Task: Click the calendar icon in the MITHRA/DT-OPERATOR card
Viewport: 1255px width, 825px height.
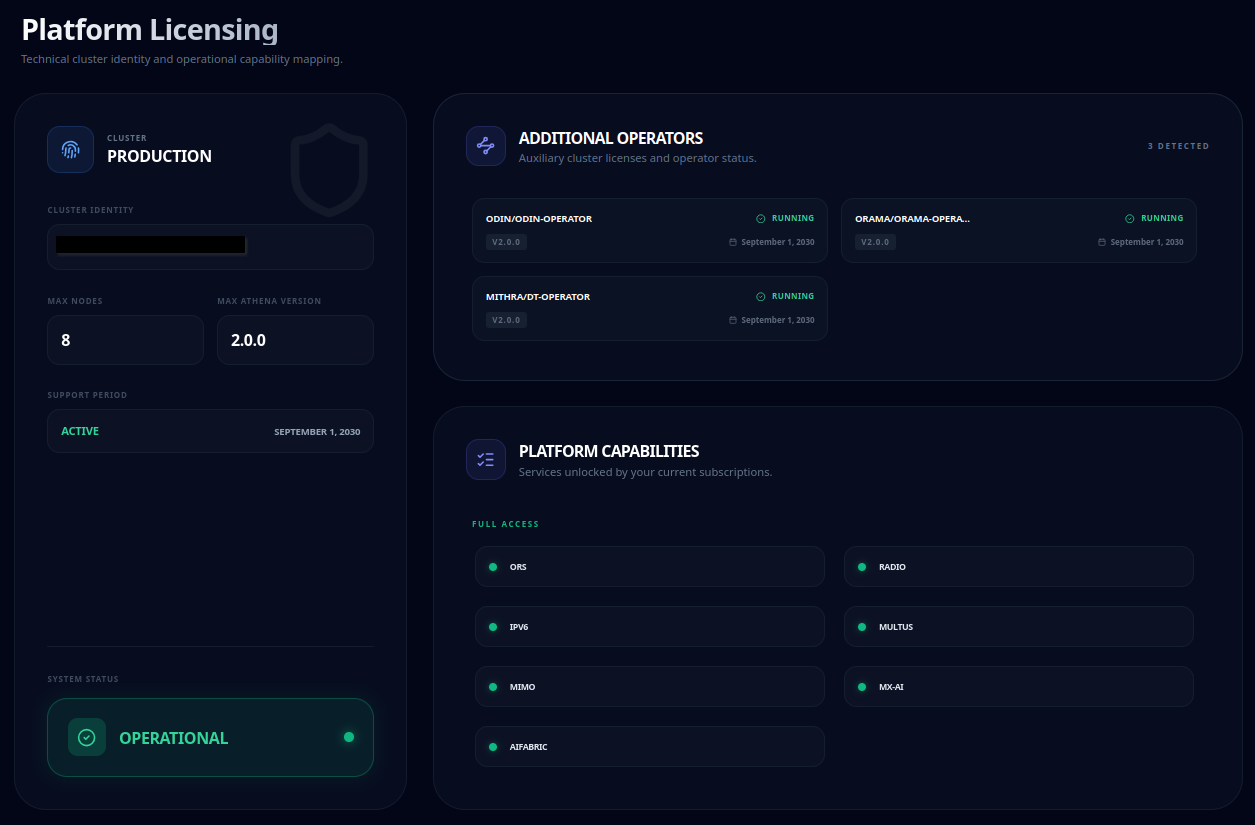Action: pyautogui.click(x=733, y=320)
